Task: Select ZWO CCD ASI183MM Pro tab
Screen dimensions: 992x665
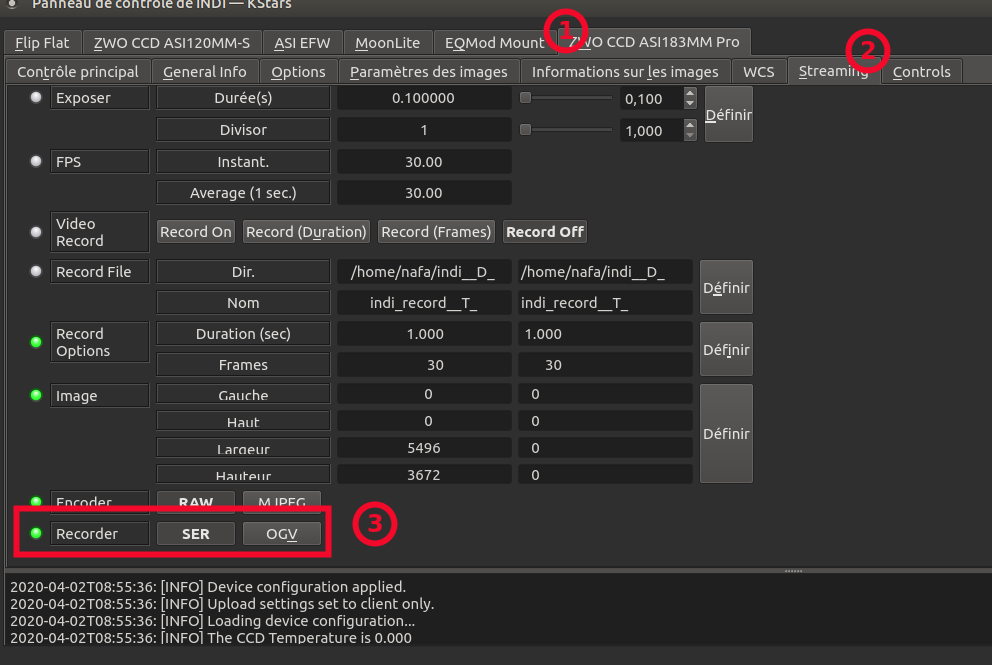Action: point(654,42)
